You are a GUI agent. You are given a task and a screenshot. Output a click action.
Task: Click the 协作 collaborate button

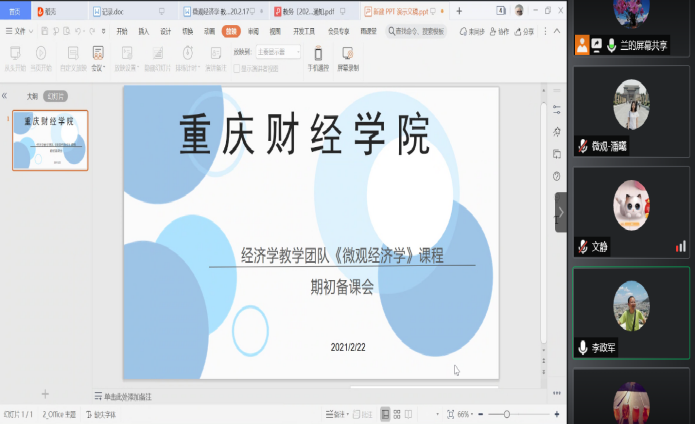pos(499,31)
